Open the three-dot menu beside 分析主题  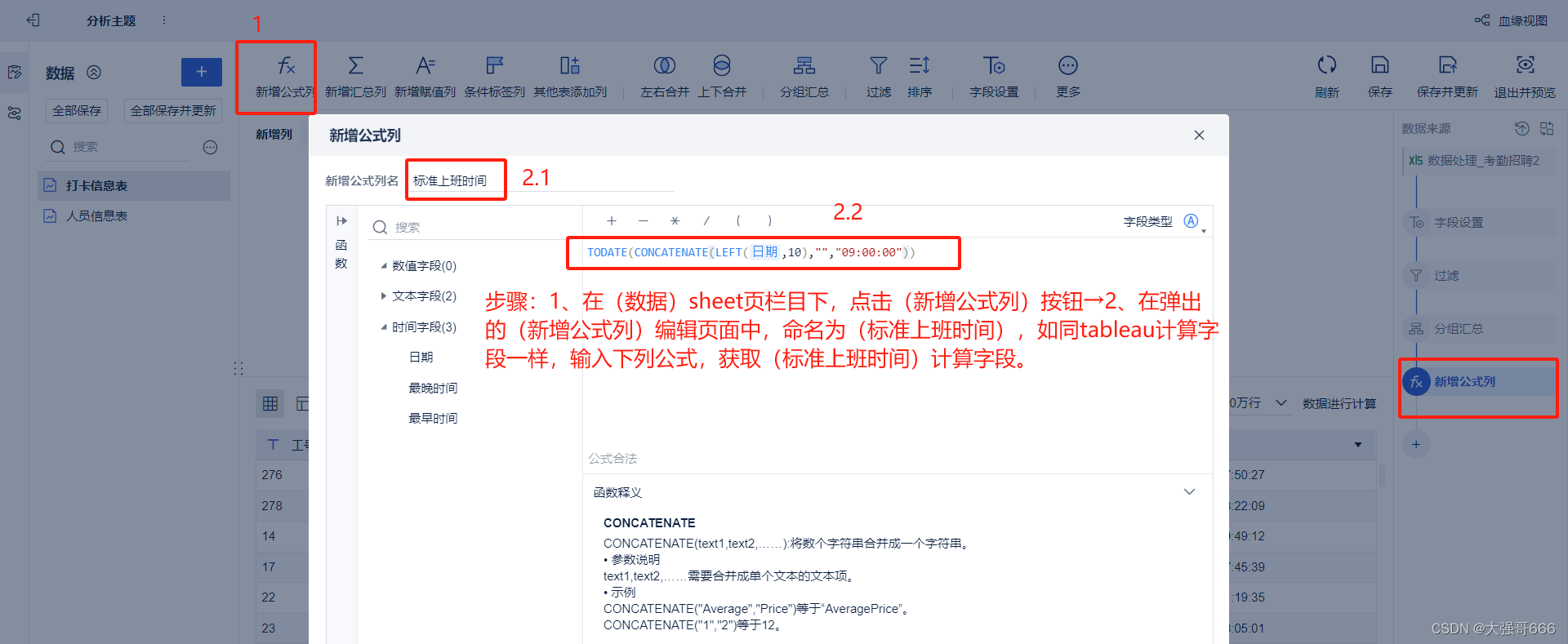click(164, 20)
